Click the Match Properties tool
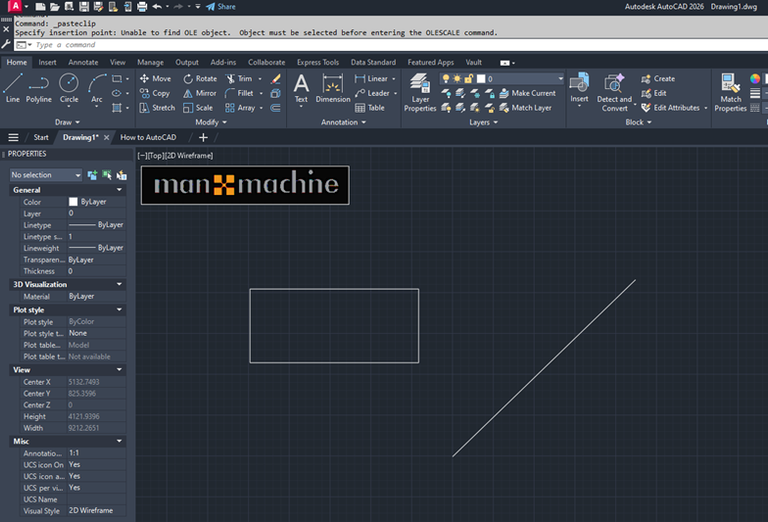Image resolution: width=768 pixels, height=522 pixels. pos(730,93)
